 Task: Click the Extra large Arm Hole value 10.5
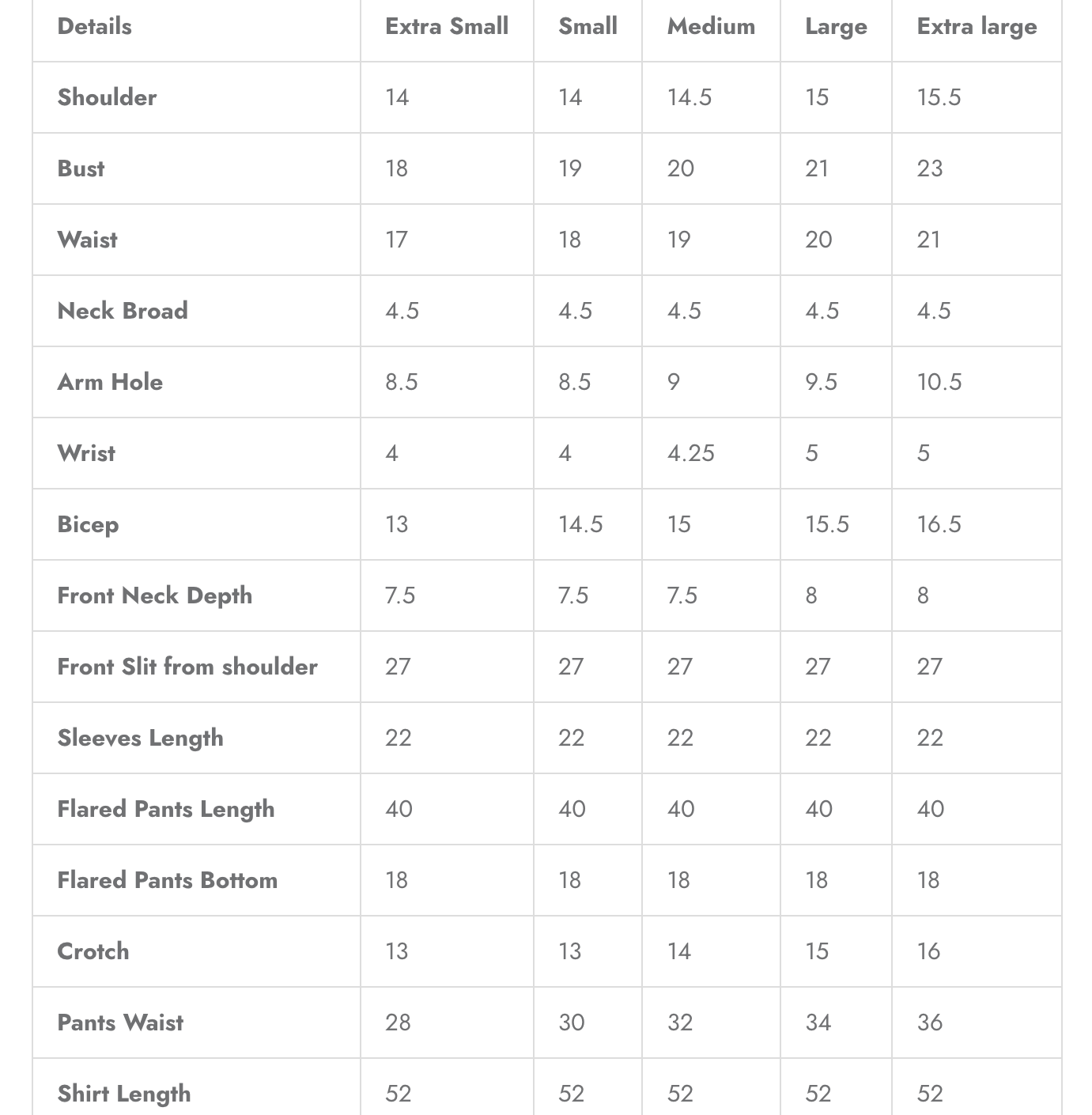coord(939,382)
